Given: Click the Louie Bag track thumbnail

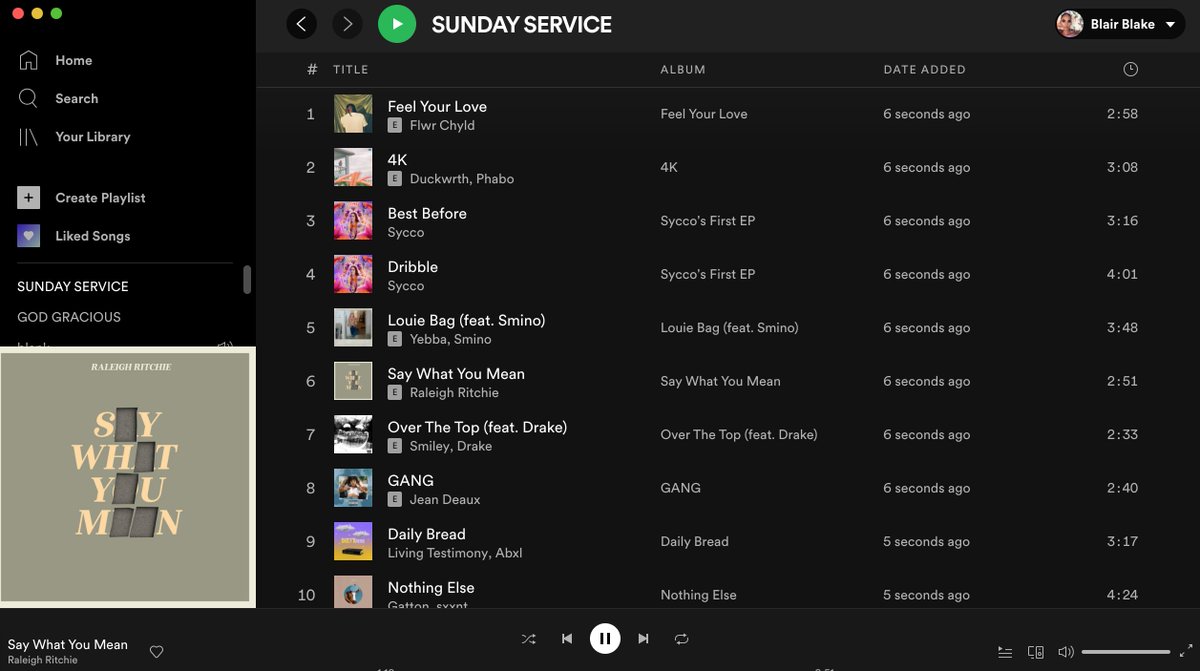Looking at the screenshot, I should click(x=353, y=328).
